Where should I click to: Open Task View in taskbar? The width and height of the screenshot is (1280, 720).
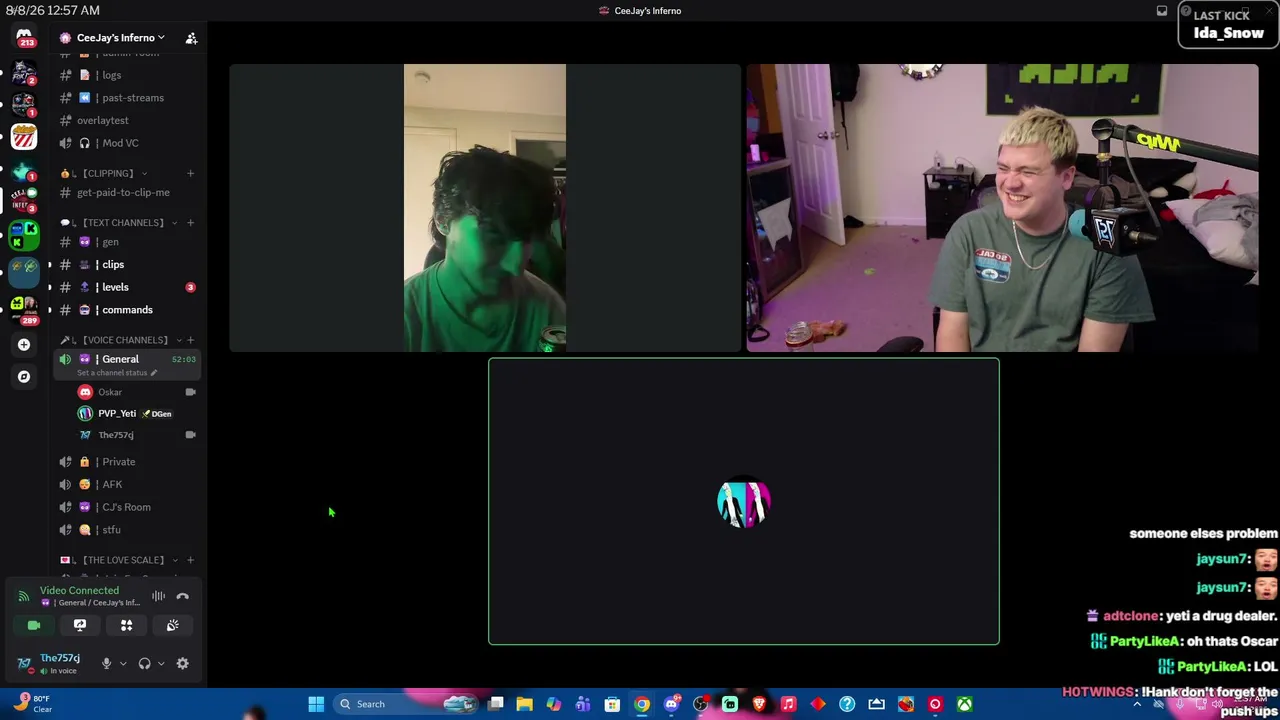495,704
